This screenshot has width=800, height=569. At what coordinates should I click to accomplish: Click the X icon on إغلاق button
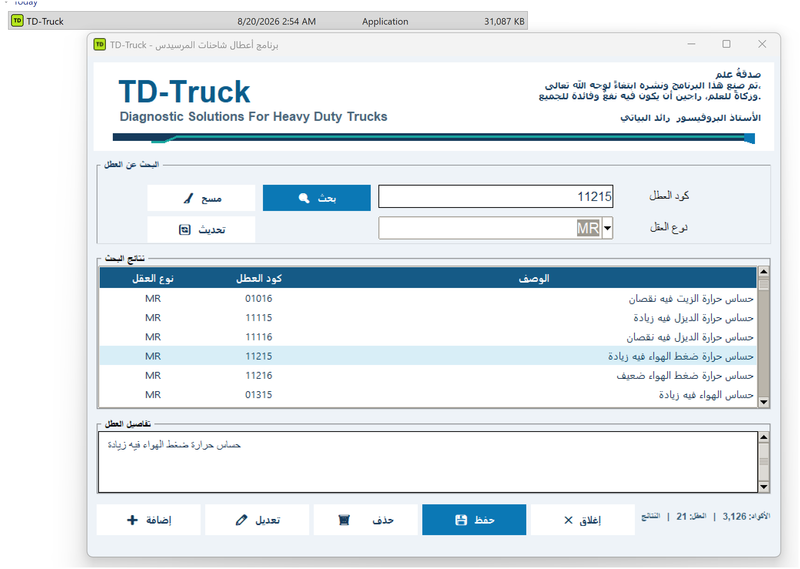pyautogui.click(x=568, y=520)
